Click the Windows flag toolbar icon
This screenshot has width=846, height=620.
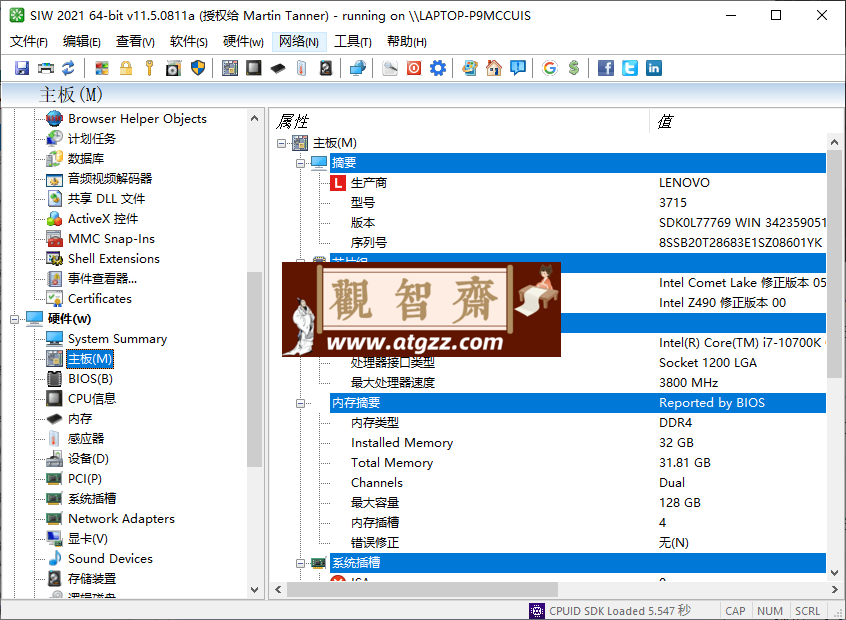(x=102, y=68)
